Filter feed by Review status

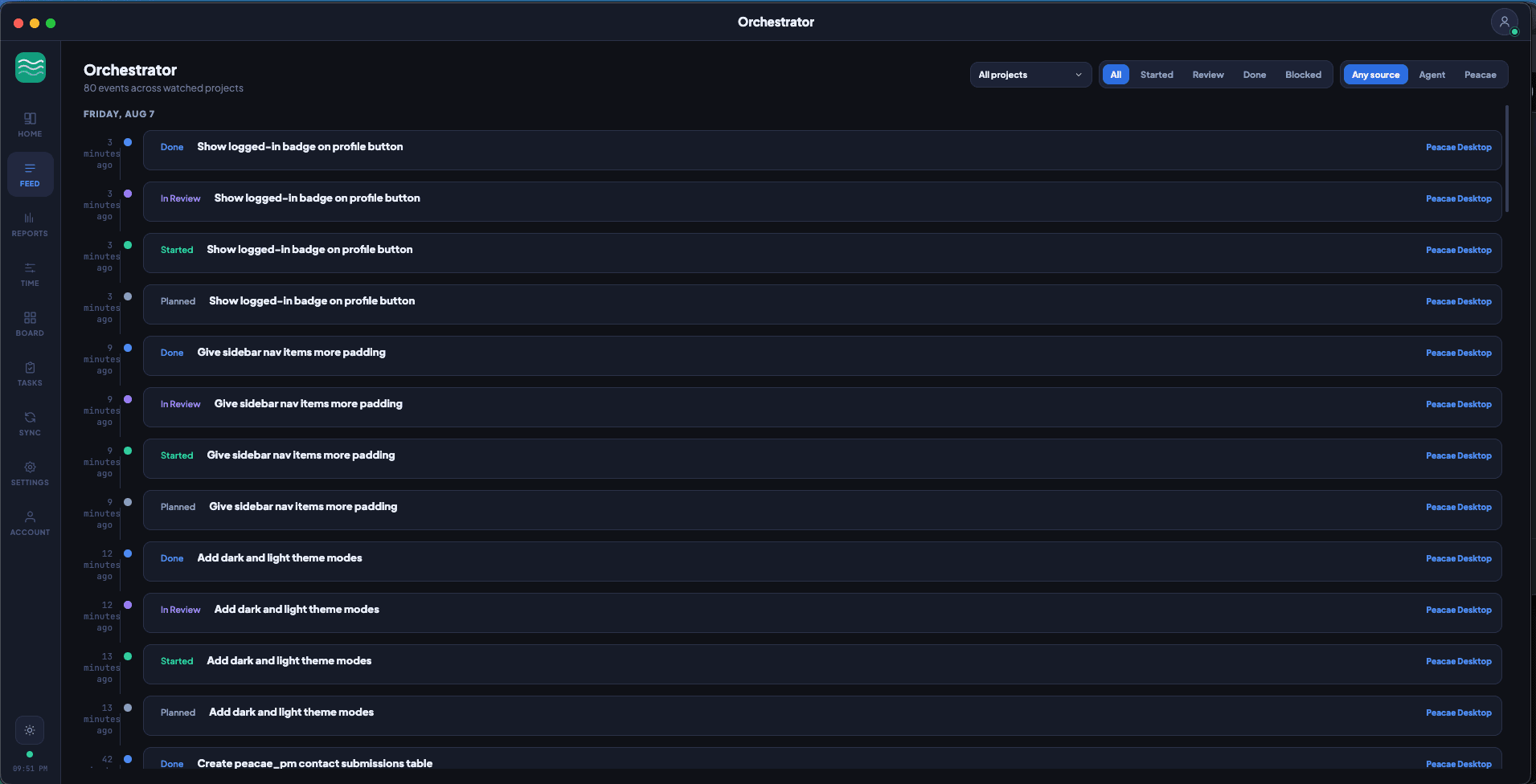click(x=1208, y=75)
